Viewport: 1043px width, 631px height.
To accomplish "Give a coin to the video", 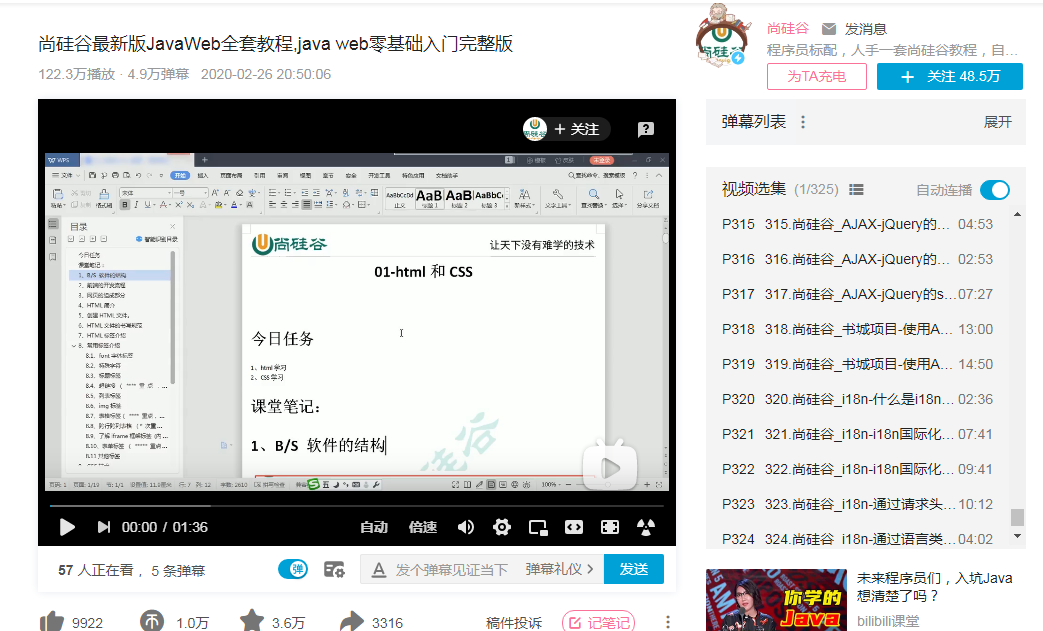I will [150, 622].
